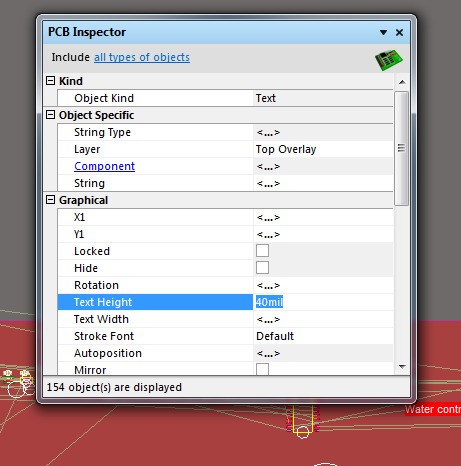Toggle the Locked checkbox
461x466 pixels.
262,251
